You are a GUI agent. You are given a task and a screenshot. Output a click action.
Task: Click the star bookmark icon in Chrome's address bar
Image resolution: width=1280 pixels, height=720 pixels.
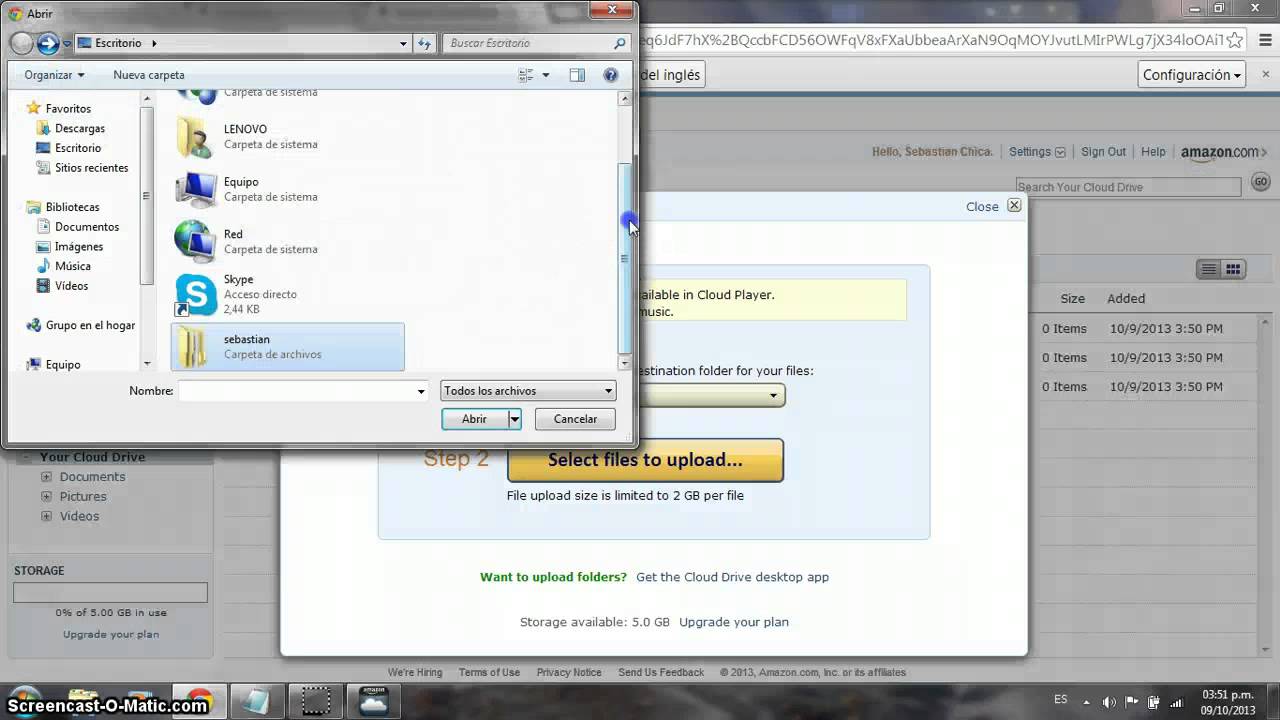pos(1235,40)
